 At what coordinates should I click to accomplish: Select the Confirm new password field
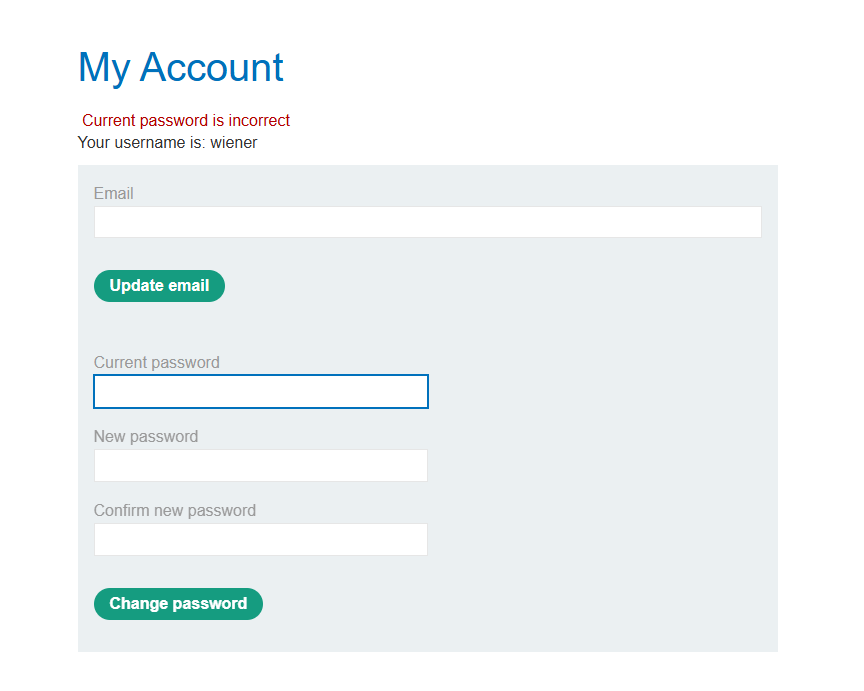261,540
